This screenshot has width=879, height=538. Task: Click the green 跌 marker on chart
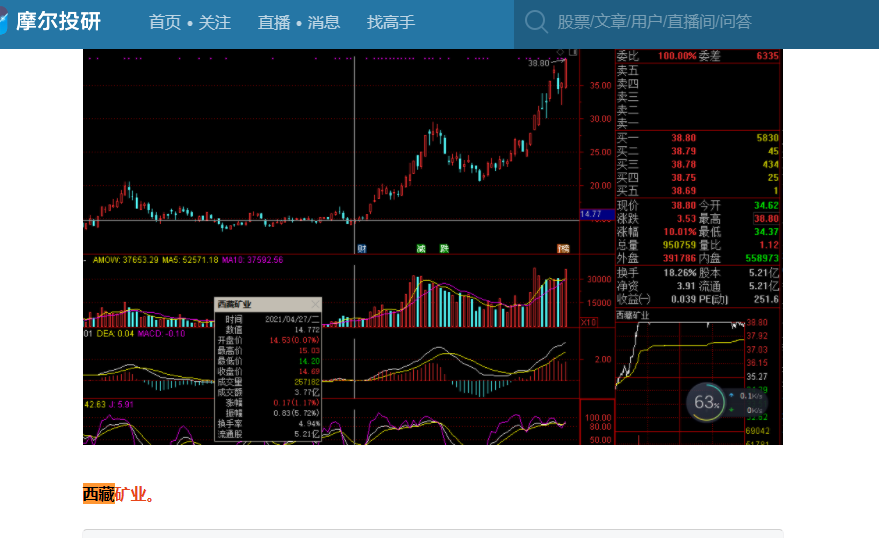point(444,249)
